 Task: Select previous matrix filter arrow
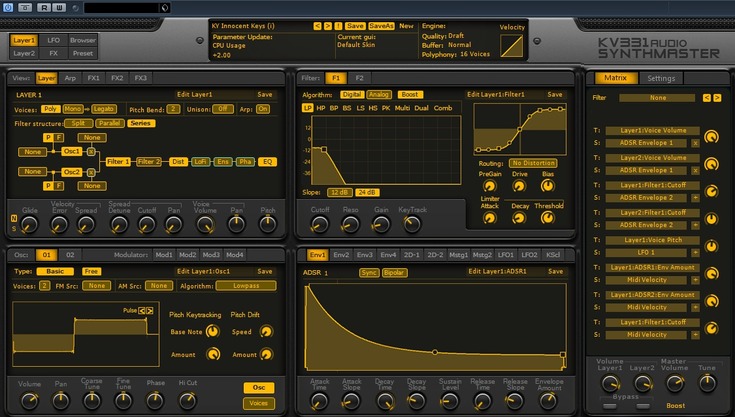coord(707,98)
